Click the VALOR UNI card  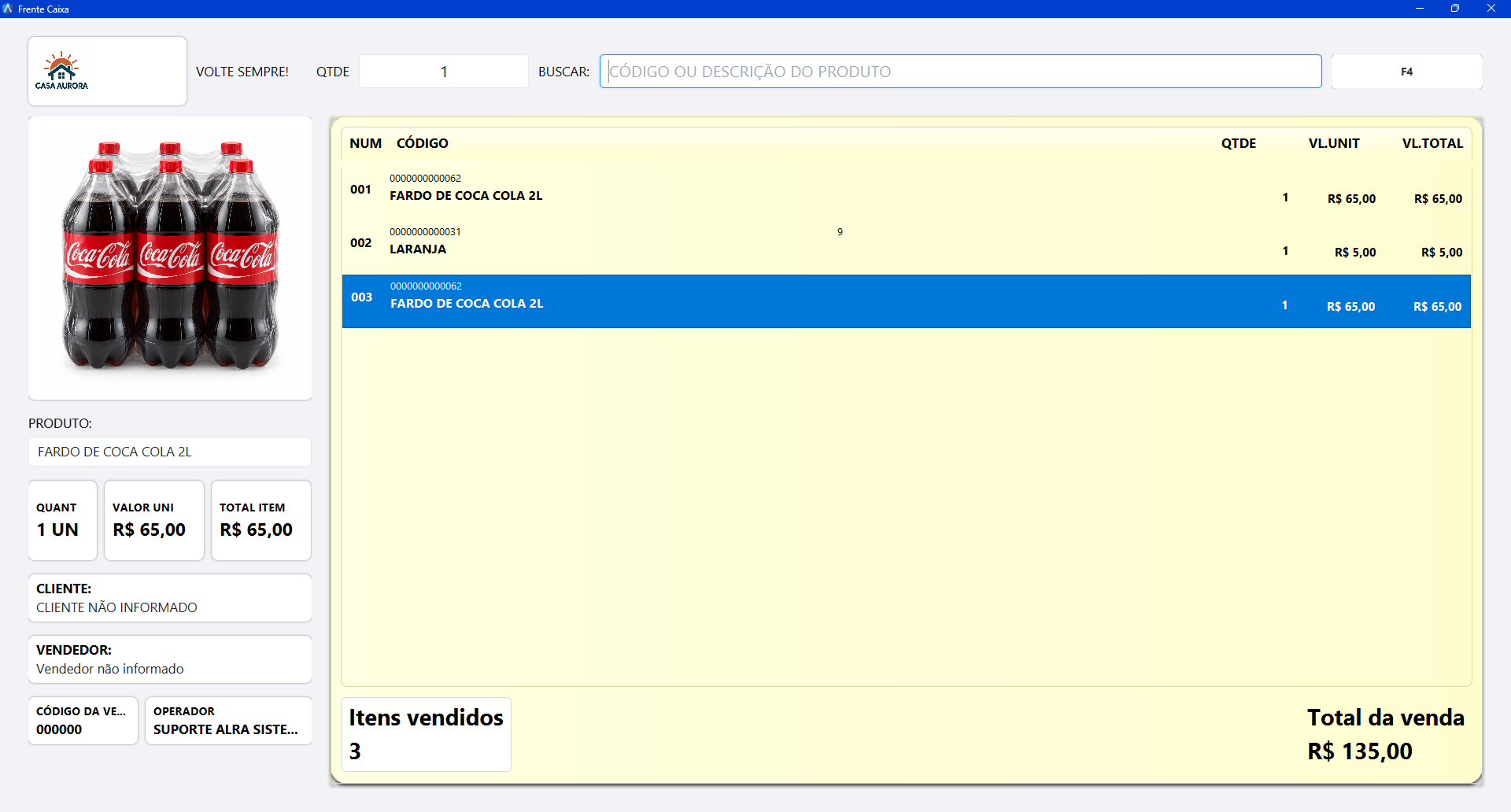click(x=154, y=520)
